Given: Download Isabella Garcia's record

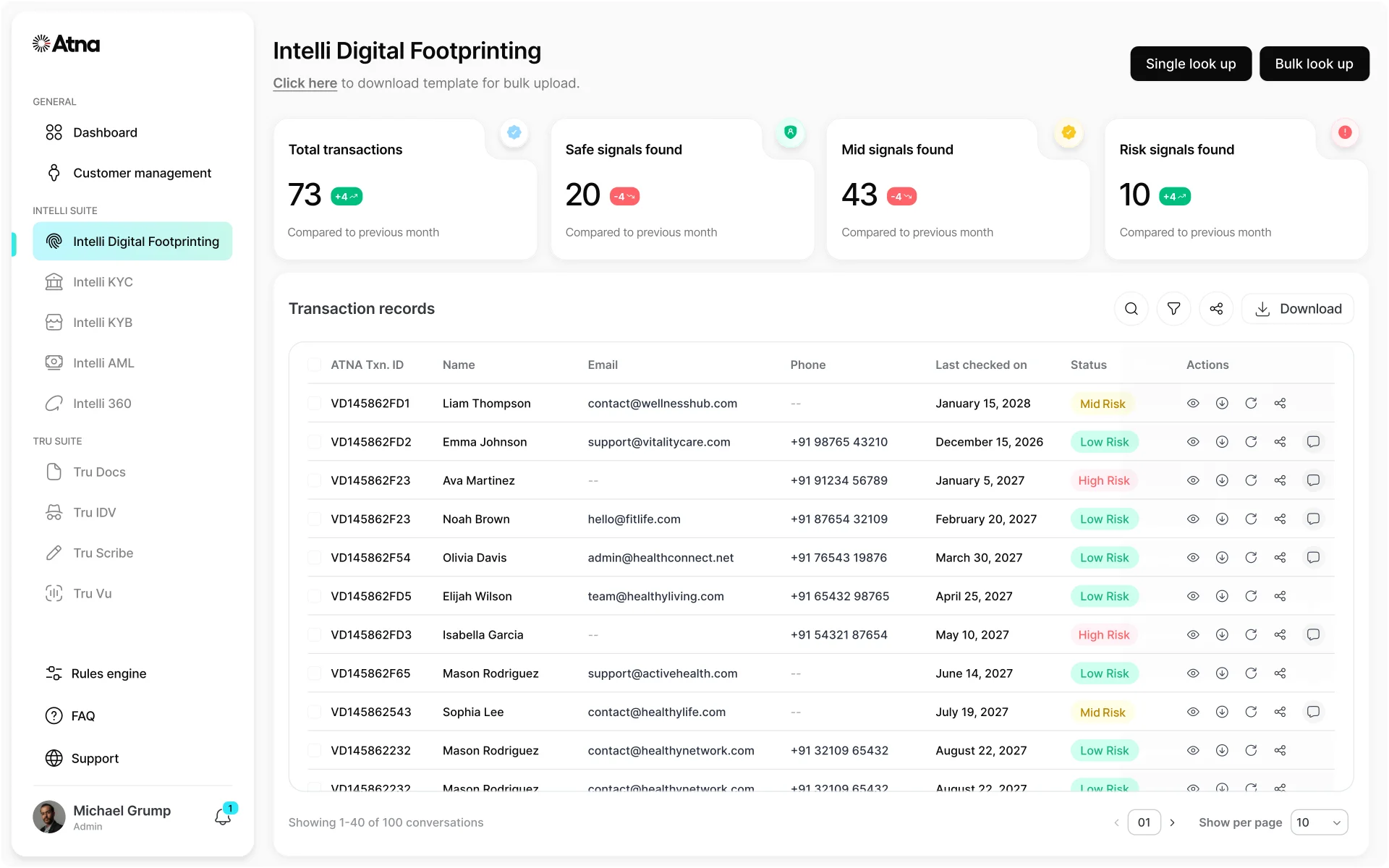Looking at the screenshot, I should pyautogui.click(x=1222, y=634).
